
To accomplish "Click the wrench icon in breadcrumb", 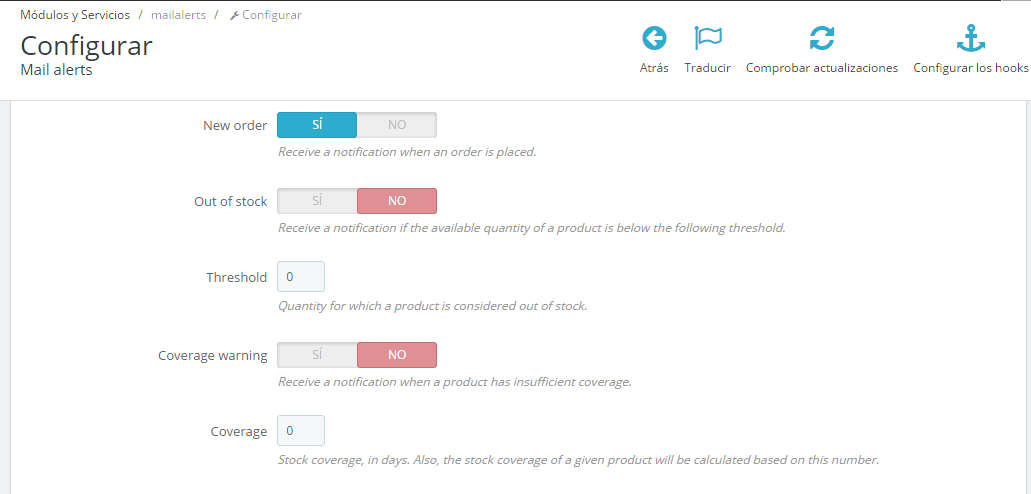I will point(233,15).
